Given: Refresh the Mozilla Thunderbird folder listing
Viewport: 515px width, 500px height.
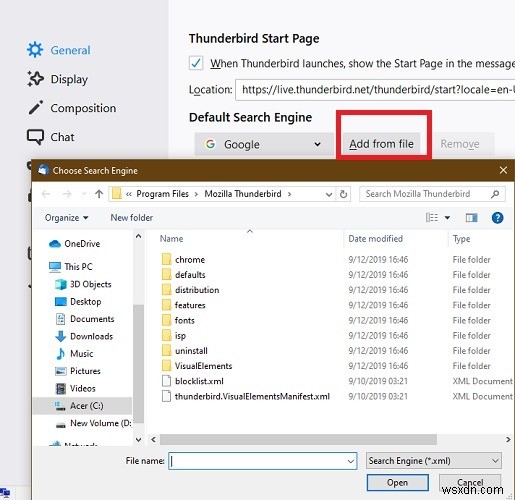Looking at the screenshot, I should tap(343, 194).
